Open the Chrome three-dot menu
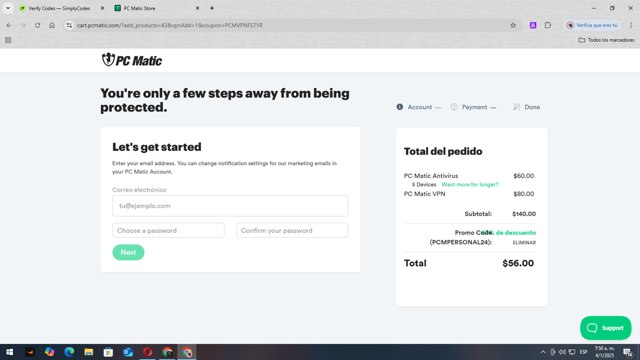This screenshot has height=360, width=640. point(631,25)
